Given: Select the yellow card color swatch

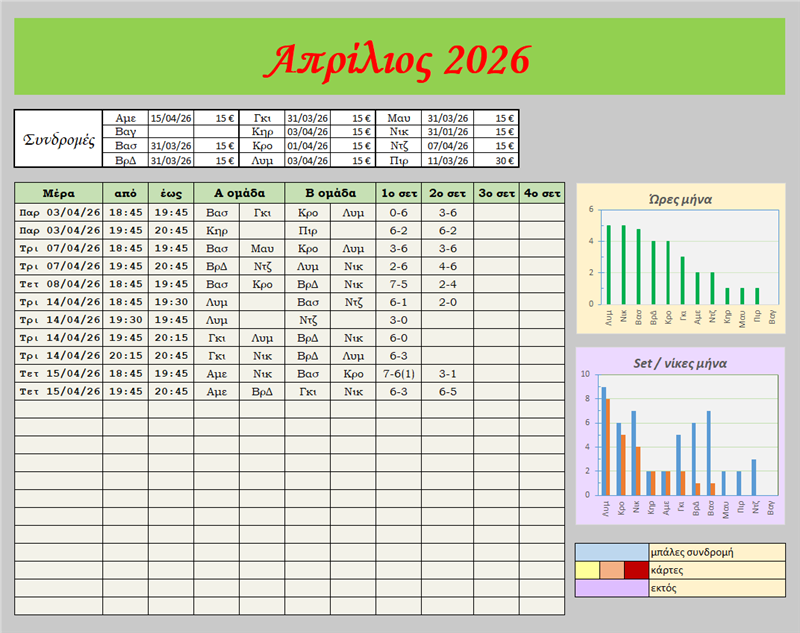Looking at the screenshot, I should [587, 570].
